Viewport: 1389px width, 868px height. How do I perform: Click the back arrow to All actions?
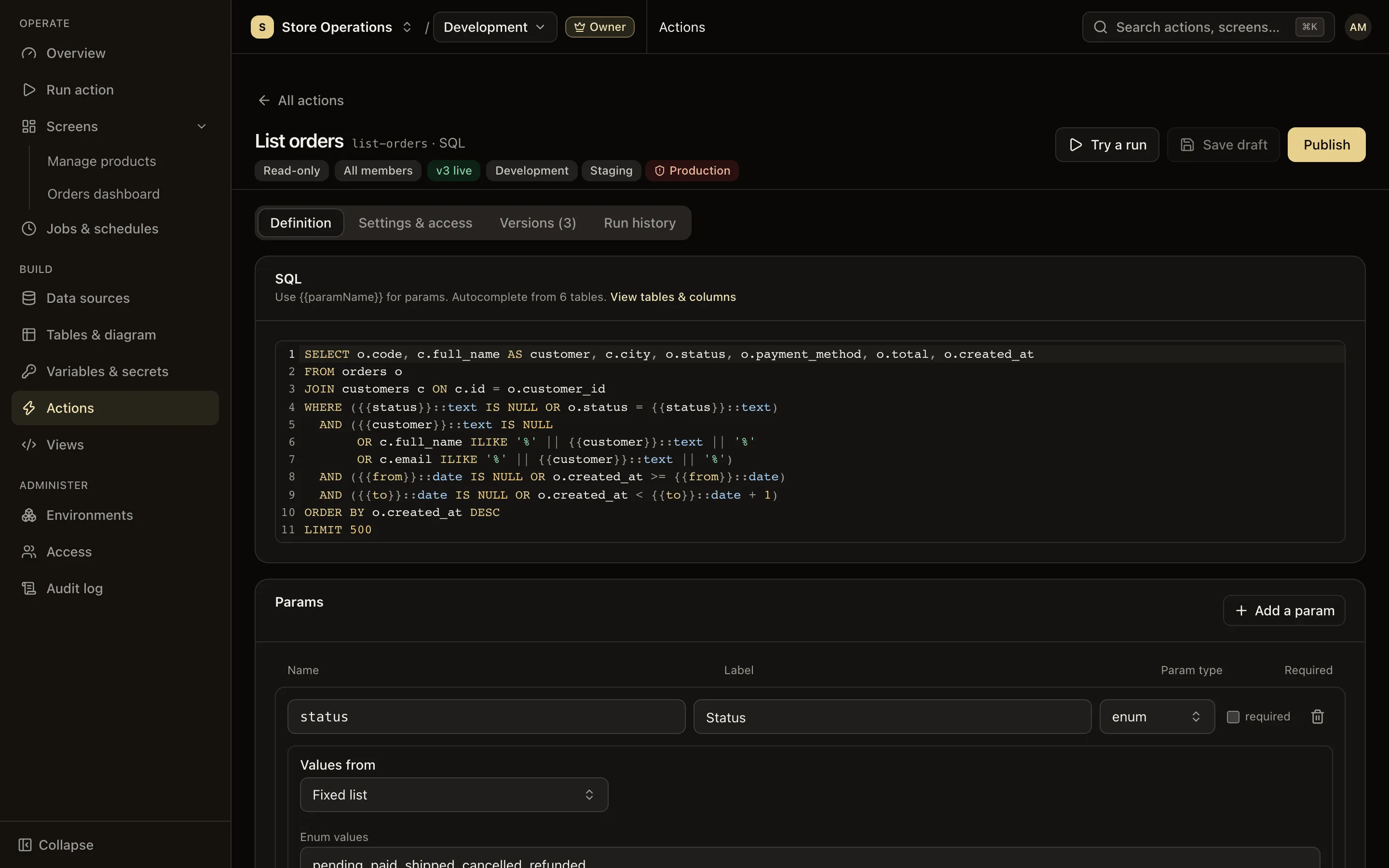pyautogui.click(x=264, y=100)
